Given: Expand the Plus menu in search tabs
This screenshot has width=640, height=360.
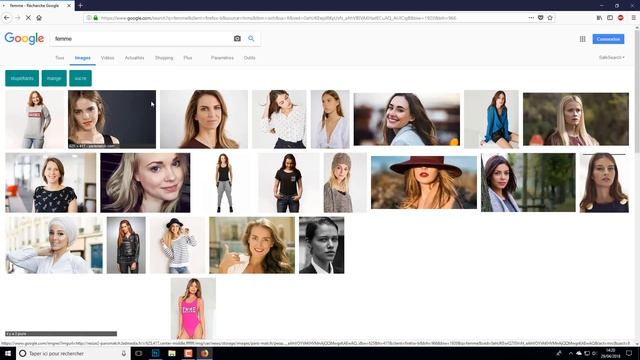Looking at the screenshot, I should [x=188, y=58].
